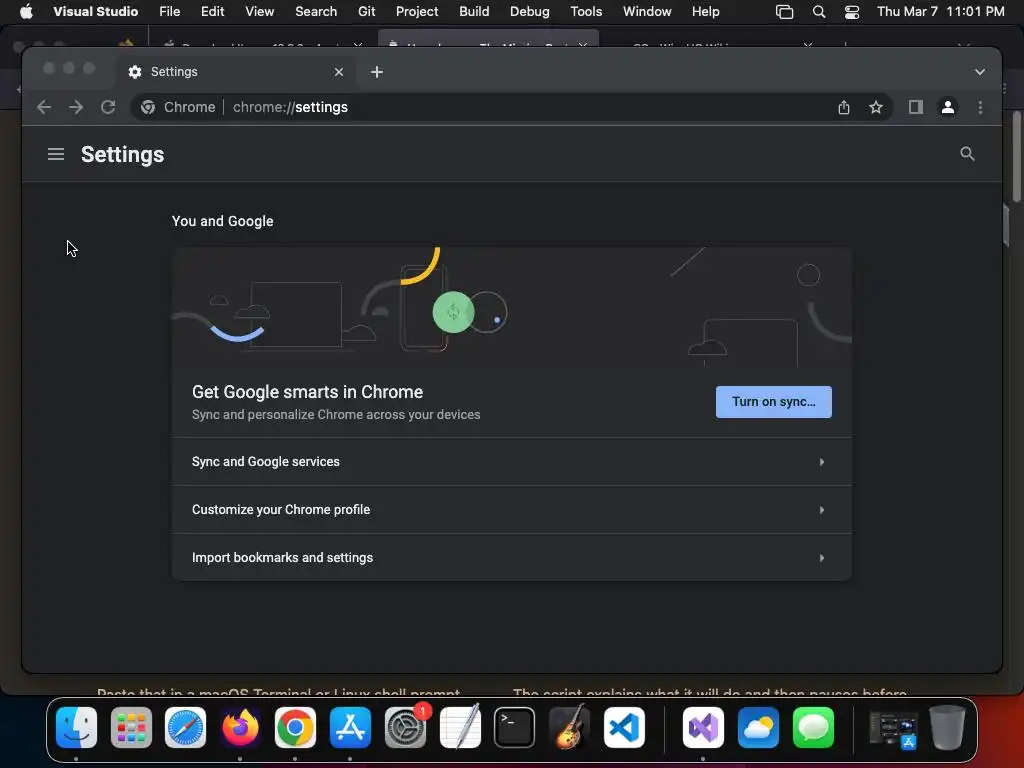Go back with the Chrome back arrow
This screenshot has height=768, width=1024.
[44, 107]
